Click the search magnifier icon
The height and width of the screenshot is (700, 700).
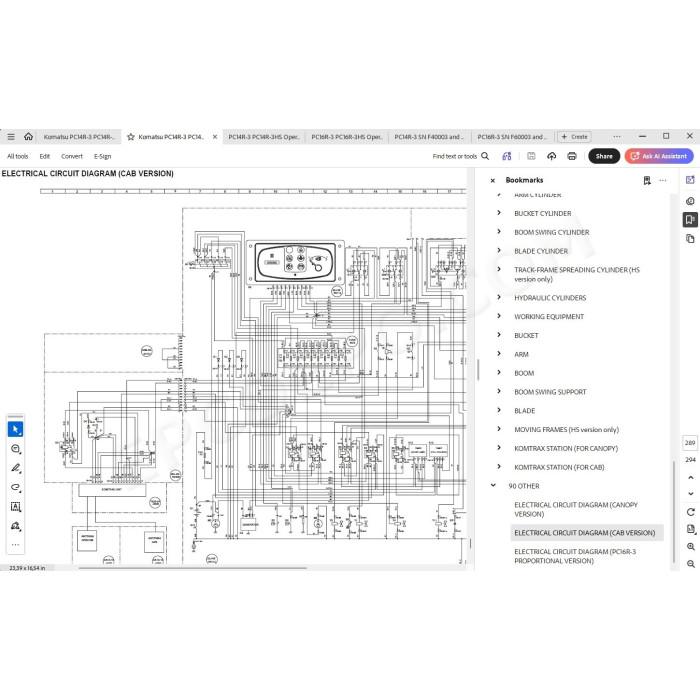point(485,156)
